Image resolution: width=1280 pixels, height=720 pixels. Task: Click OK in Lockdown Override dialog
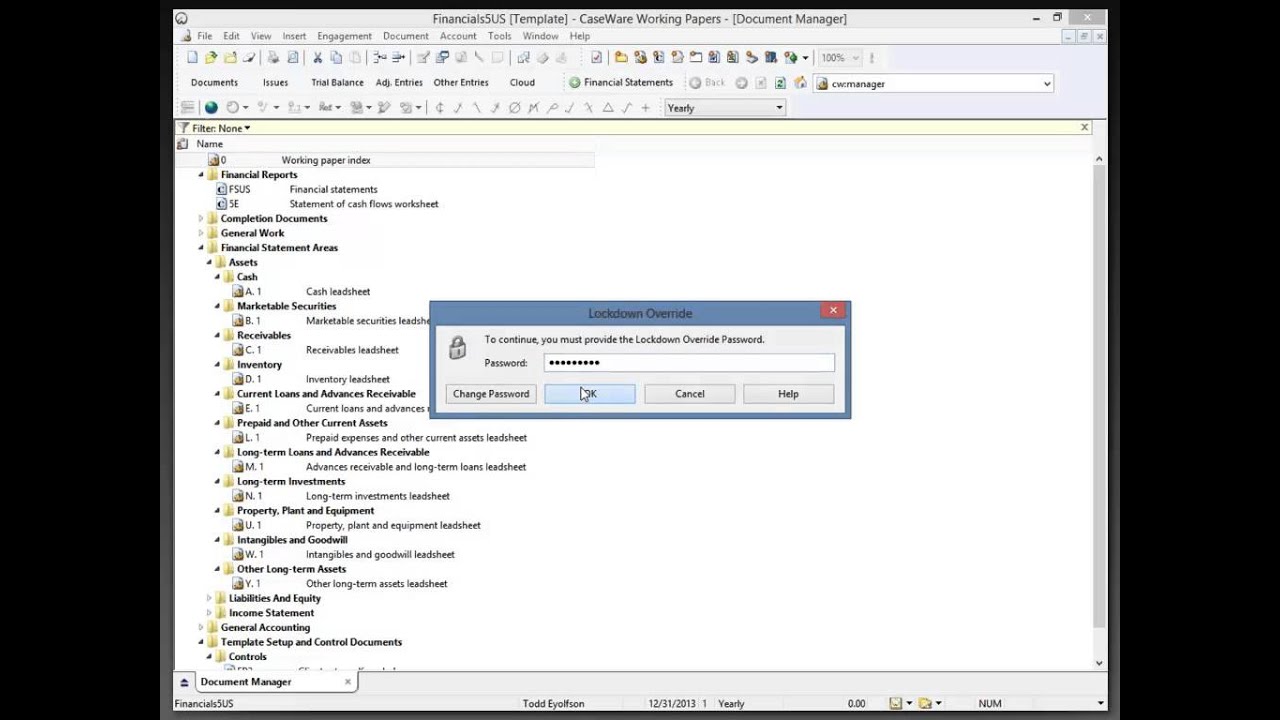[x=590, y=394]
